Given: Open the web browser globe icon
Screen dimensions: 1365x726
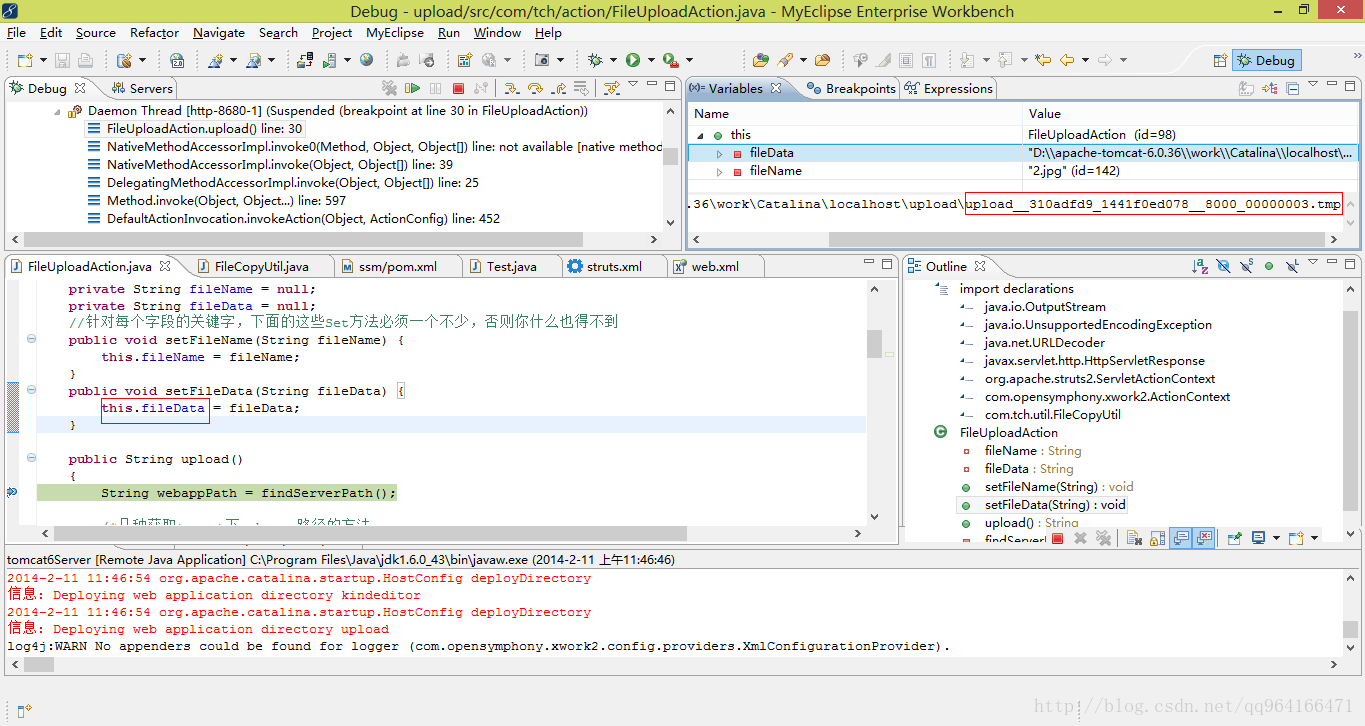Looking at the screenshot, I should 367,60.
